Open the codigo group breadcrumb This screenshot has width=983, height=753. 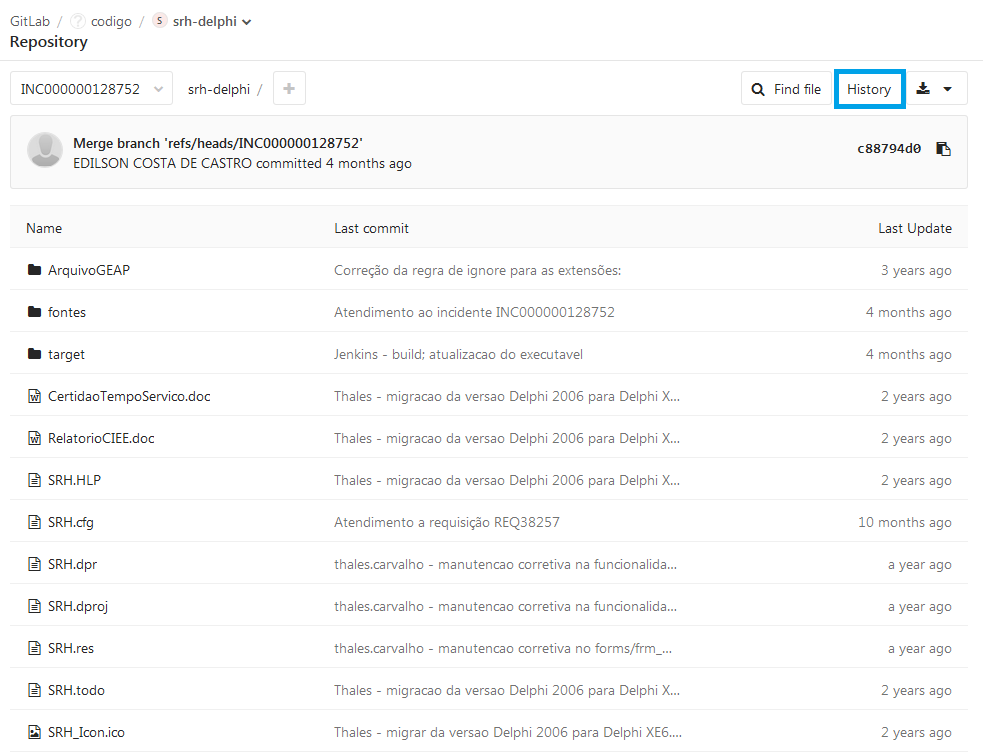[110, 21]
